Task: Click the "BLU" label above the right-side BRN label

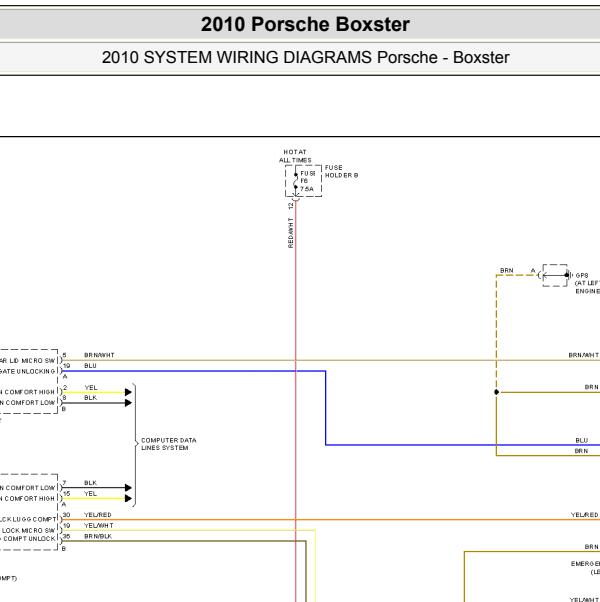Action: (x=582, y=440)
